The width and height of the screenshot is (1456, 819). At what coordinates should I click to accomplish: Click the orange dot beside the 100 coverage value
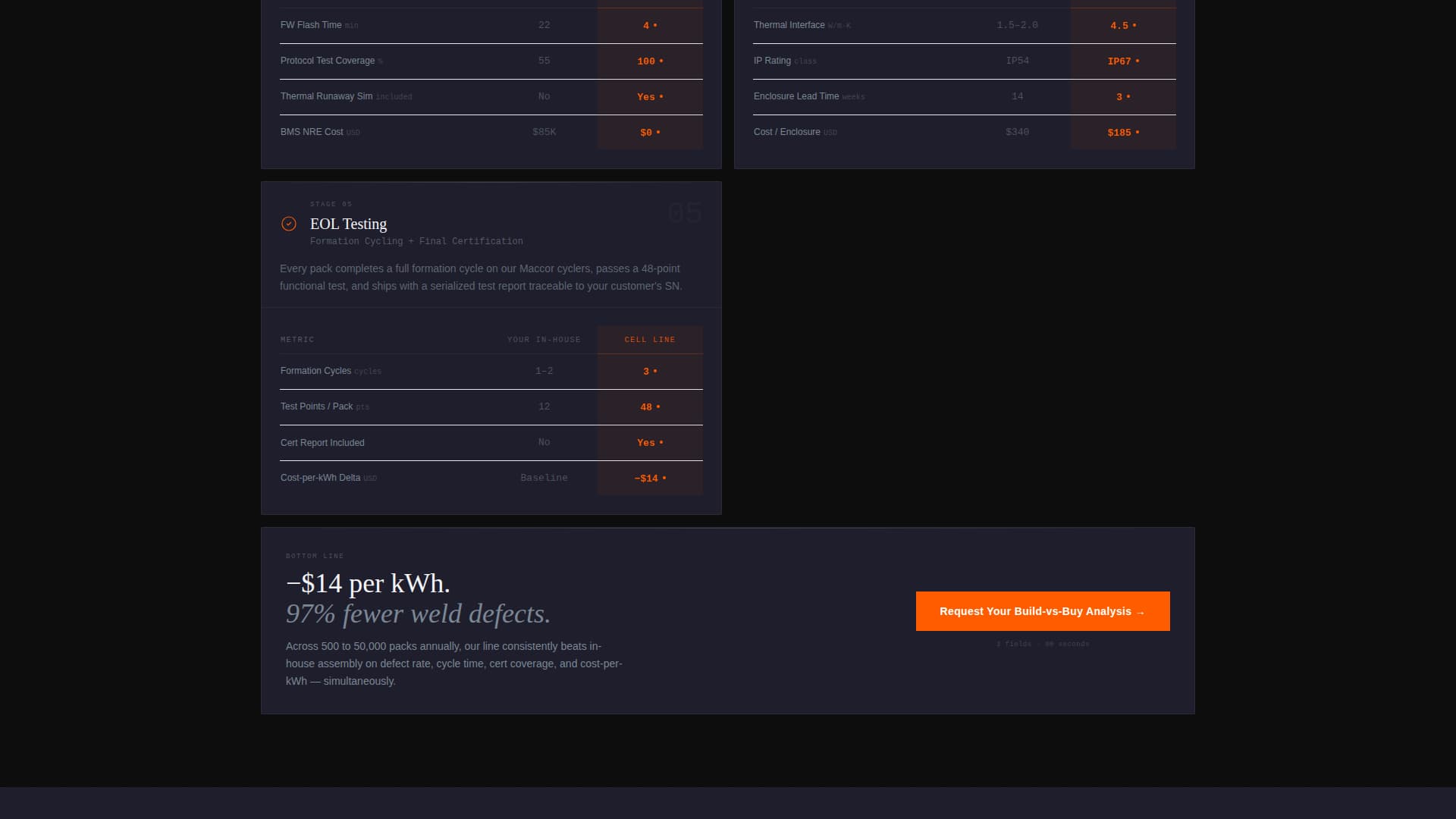point(661,61)
